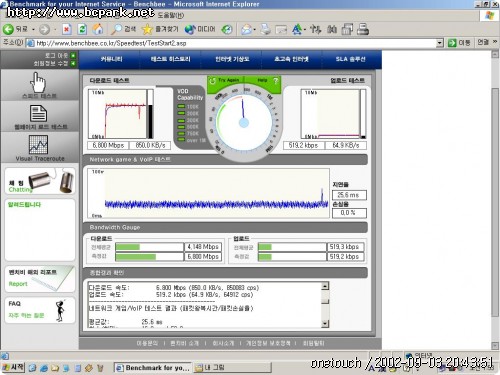Open the address bar URL dropdown
The height and width of the screenshot is (375, 500).
point(440,43)
